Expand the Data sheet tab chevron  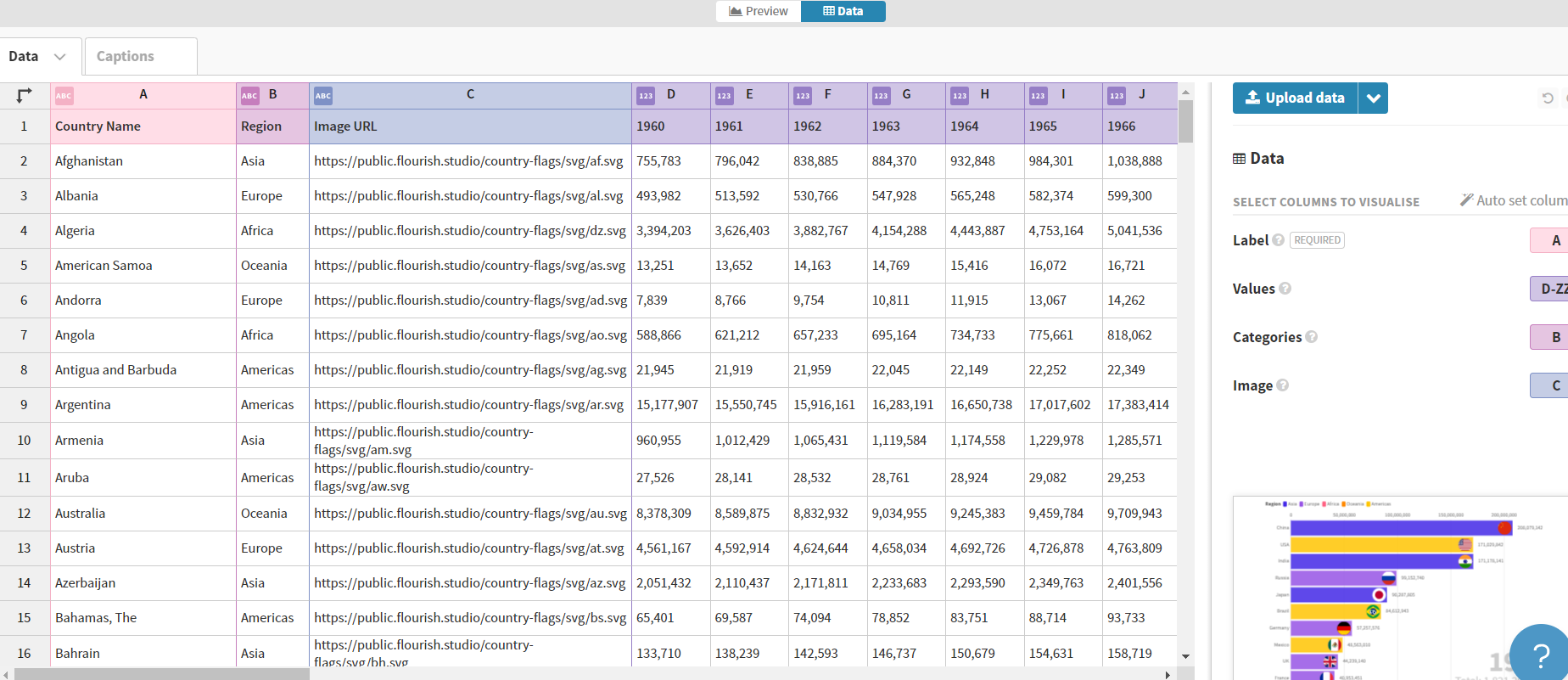[59, 57]
